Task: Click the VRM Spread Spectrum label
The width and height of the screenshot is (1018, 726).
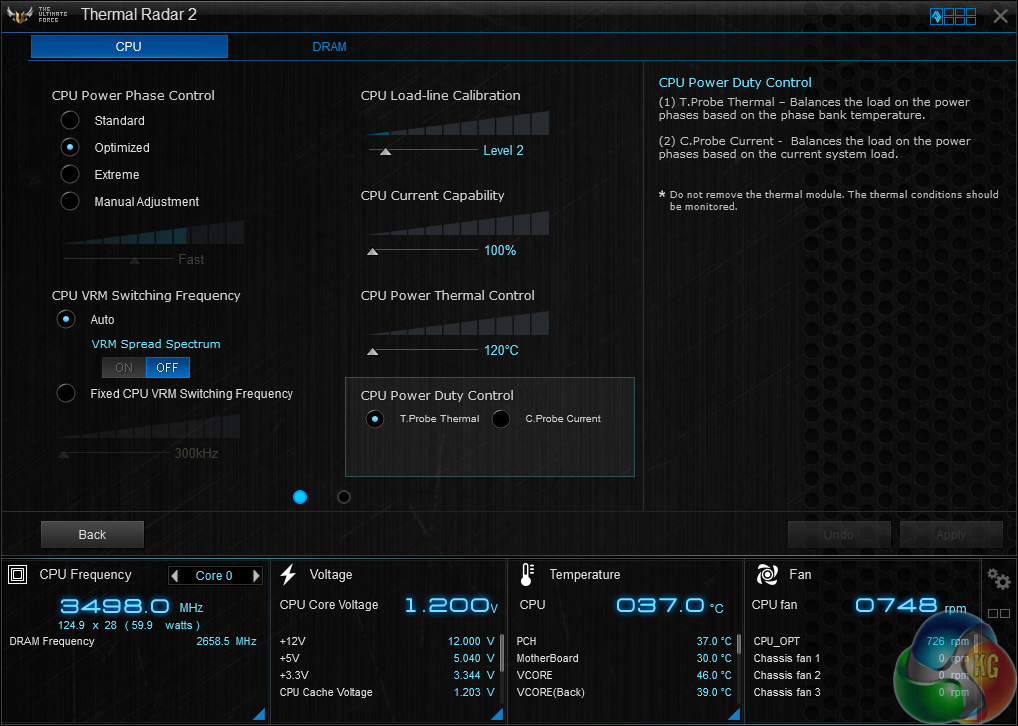Action: click(x=156, y=344)
